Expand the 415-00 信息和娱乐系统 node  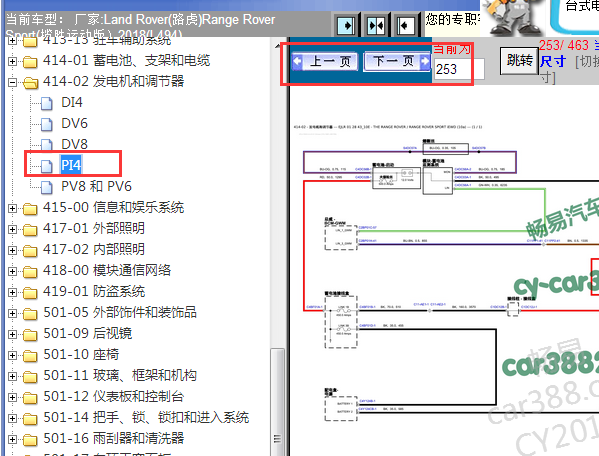13,208
